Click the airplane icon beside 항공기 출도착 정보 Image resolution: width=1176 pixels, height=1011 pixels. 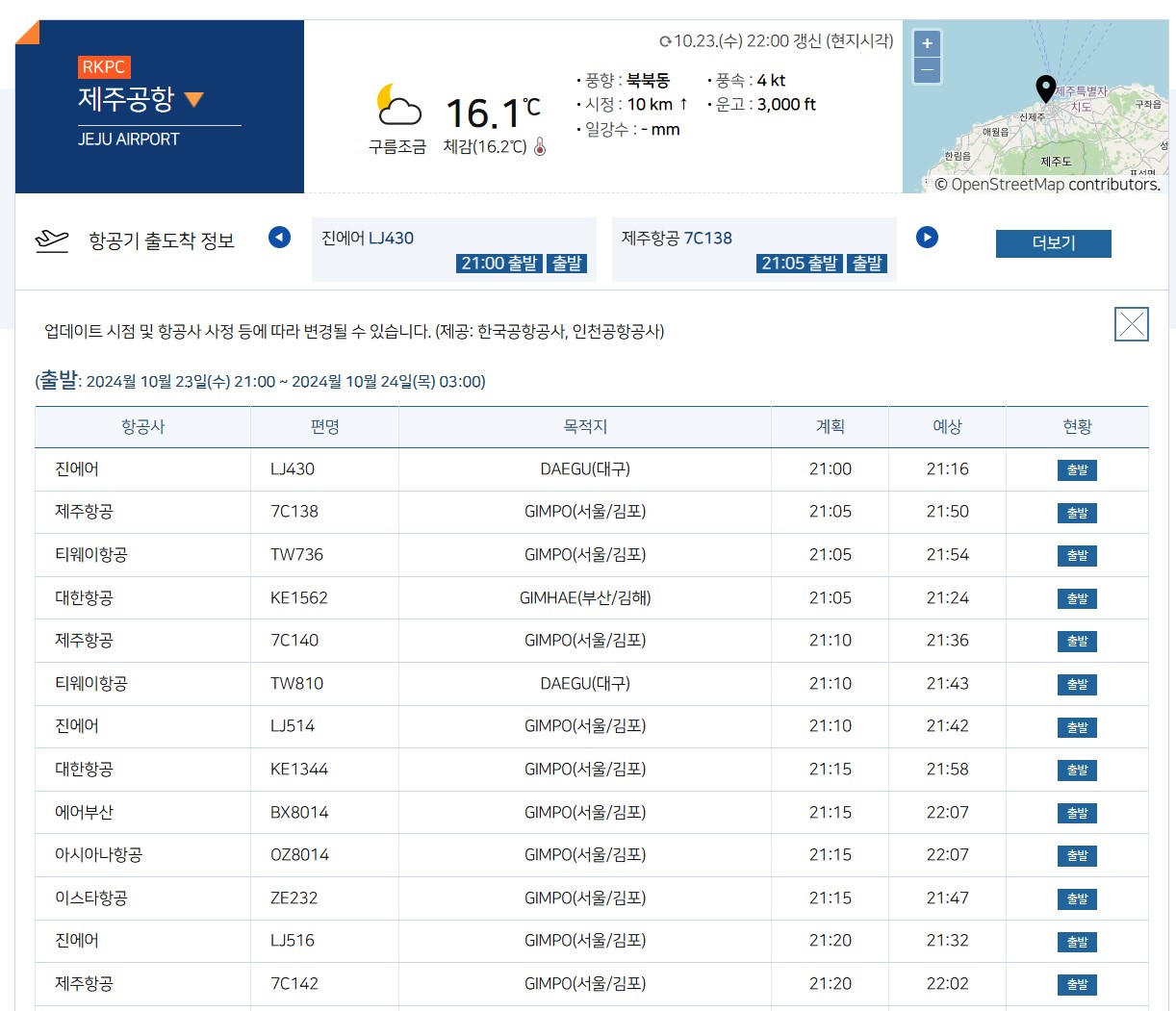(x=53, y=240)
